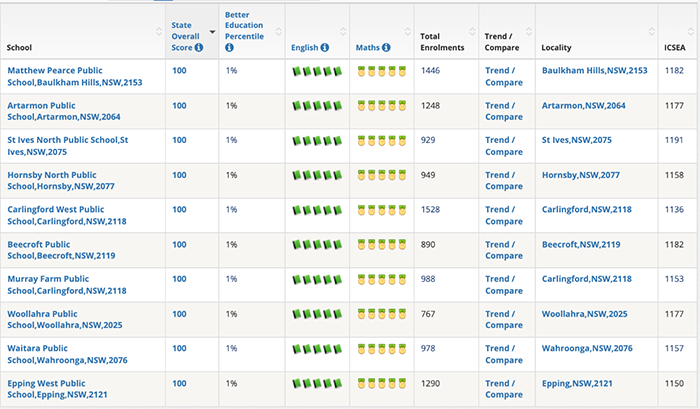The height and width of the screenshot is (409, 700).
Task: Click the Better Education Percentile info icon
Action: point(229,47)
